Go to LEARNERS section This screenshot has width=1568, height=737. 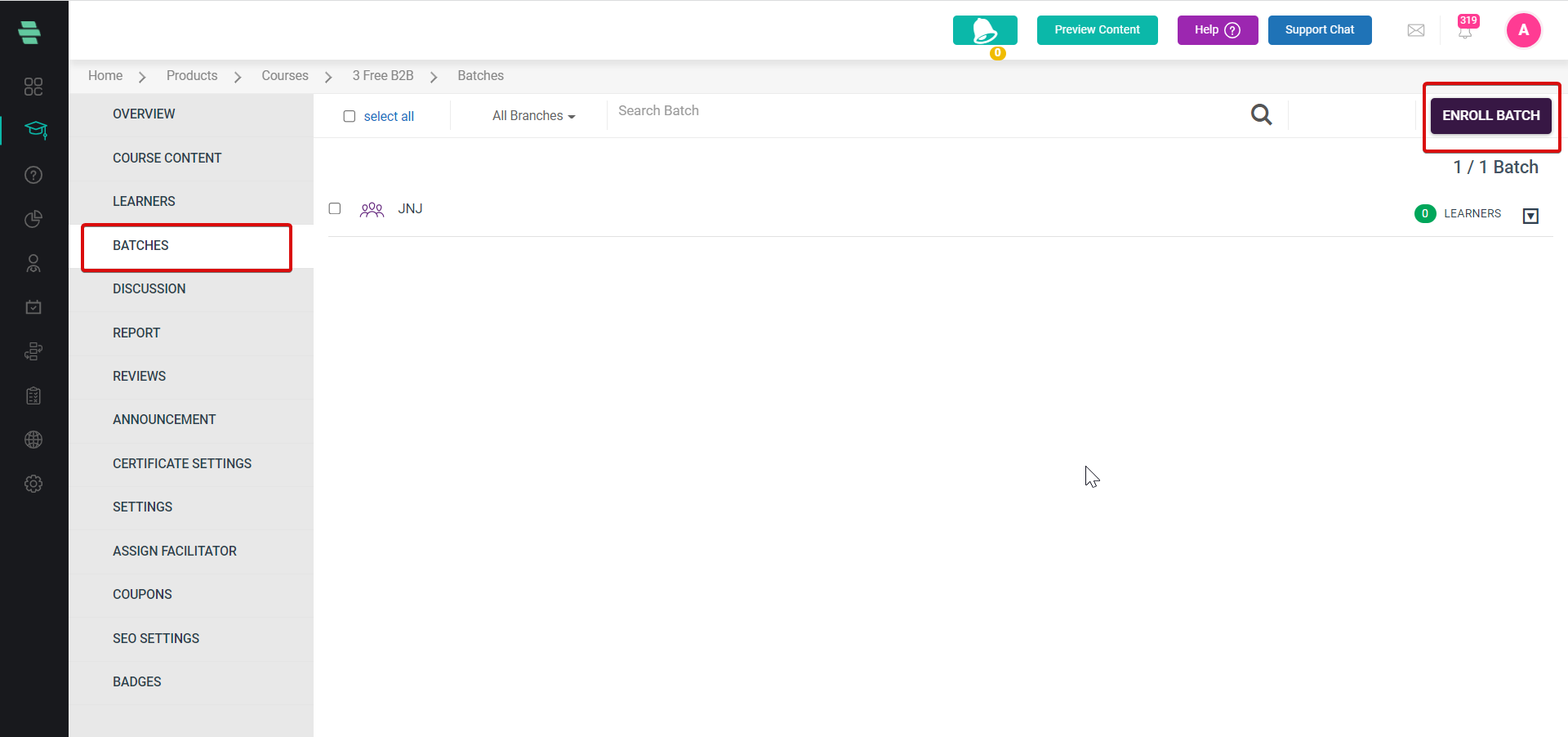191,201
